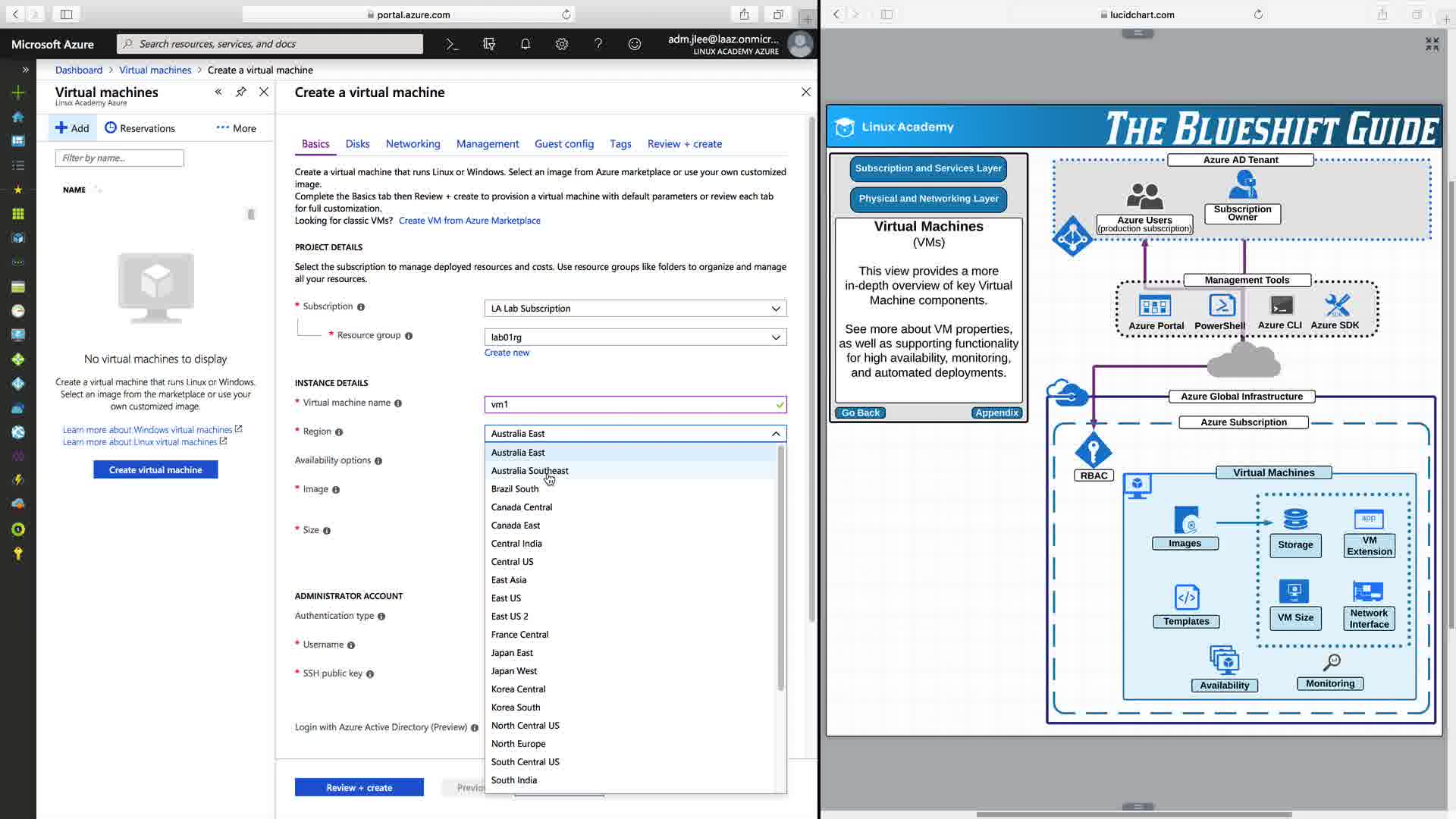The width and height of the screenshot is (1456, 819).
Task: Click the feedback smiley icon
Action: point(634,44)
